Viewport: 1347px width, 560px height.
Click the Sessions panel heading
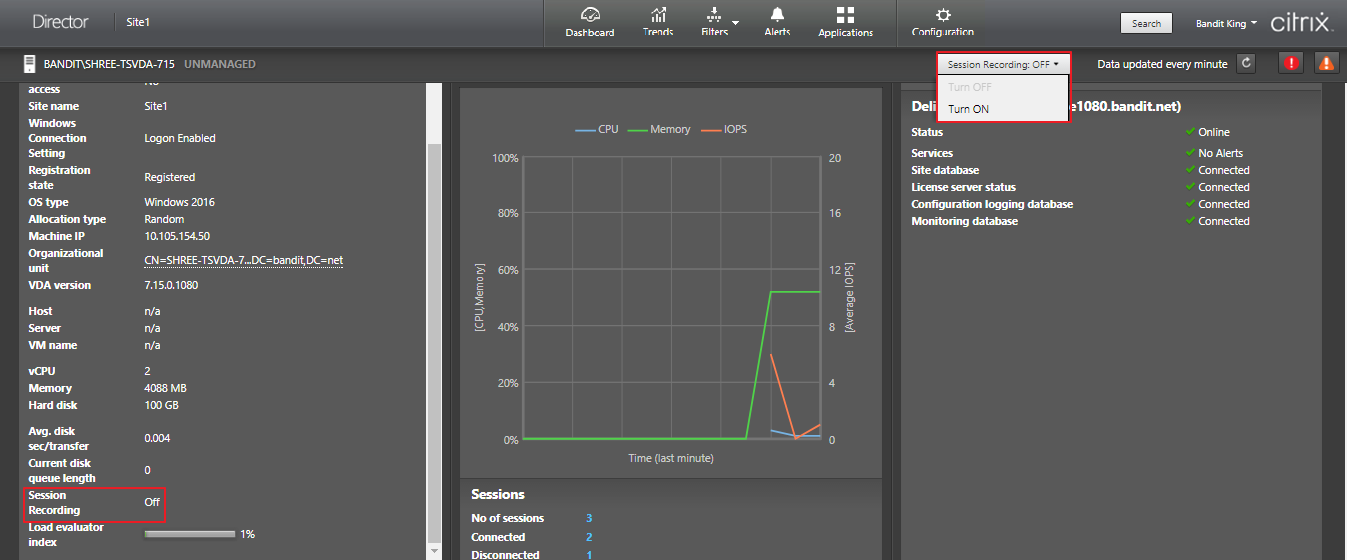pos(497,494)
